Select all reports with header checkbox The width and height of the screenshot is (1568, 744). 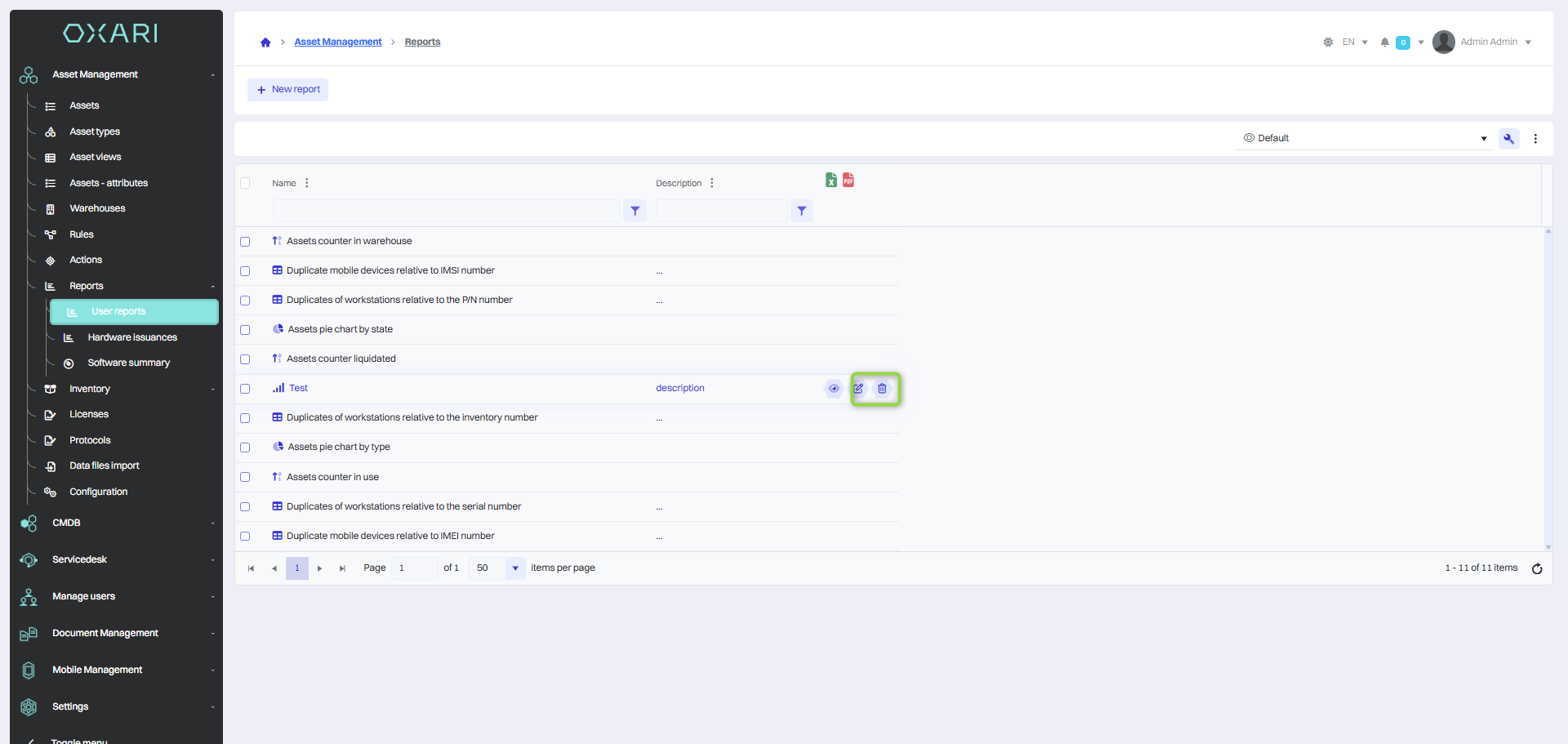245,183
